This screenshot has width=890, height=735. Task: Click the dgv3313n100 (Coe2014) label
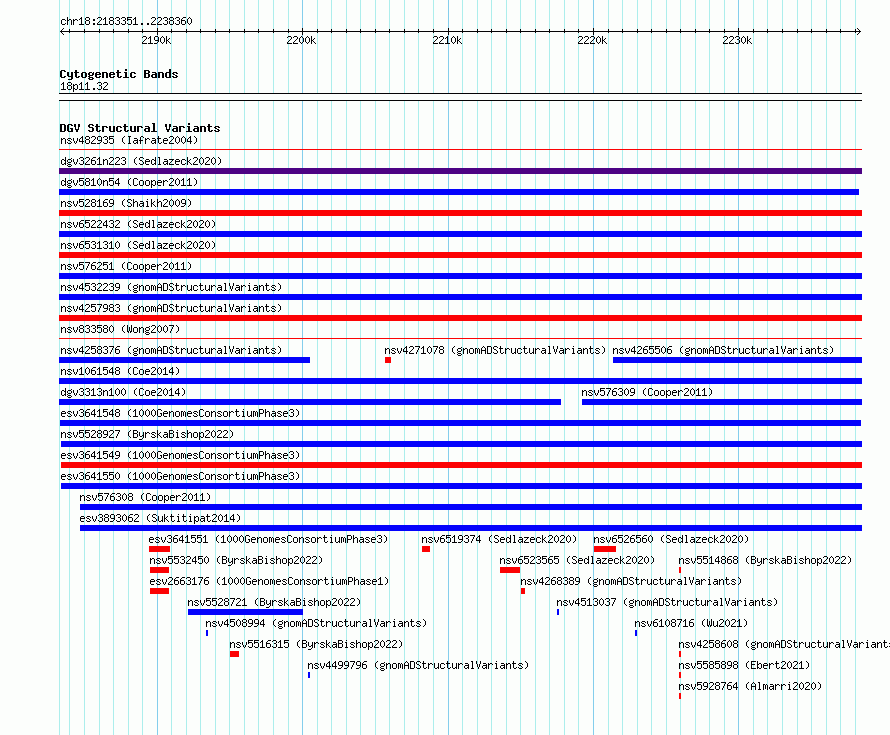click(x=123, y=392)
